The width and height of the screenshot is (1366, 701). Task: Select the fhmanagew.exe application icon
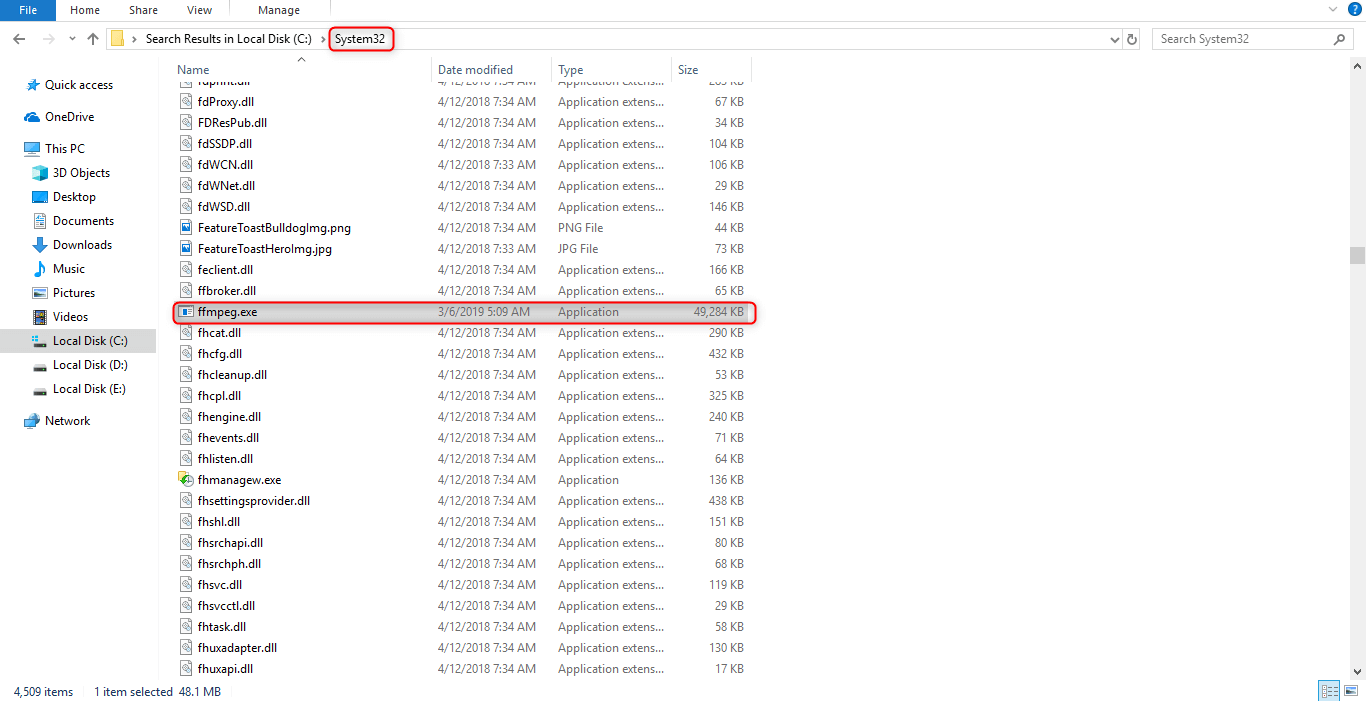pyautogui.click(x=186, y=480)
